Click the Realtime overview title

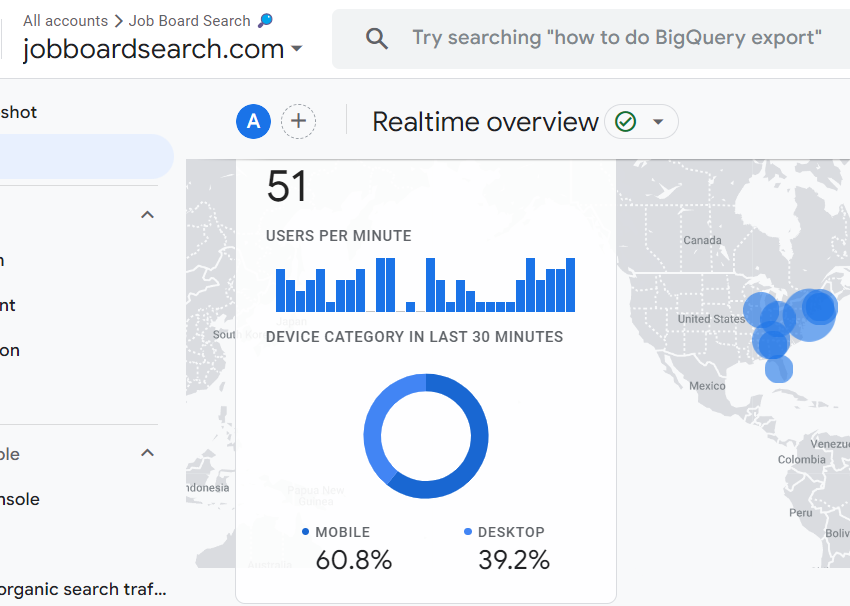pos(485,121)
